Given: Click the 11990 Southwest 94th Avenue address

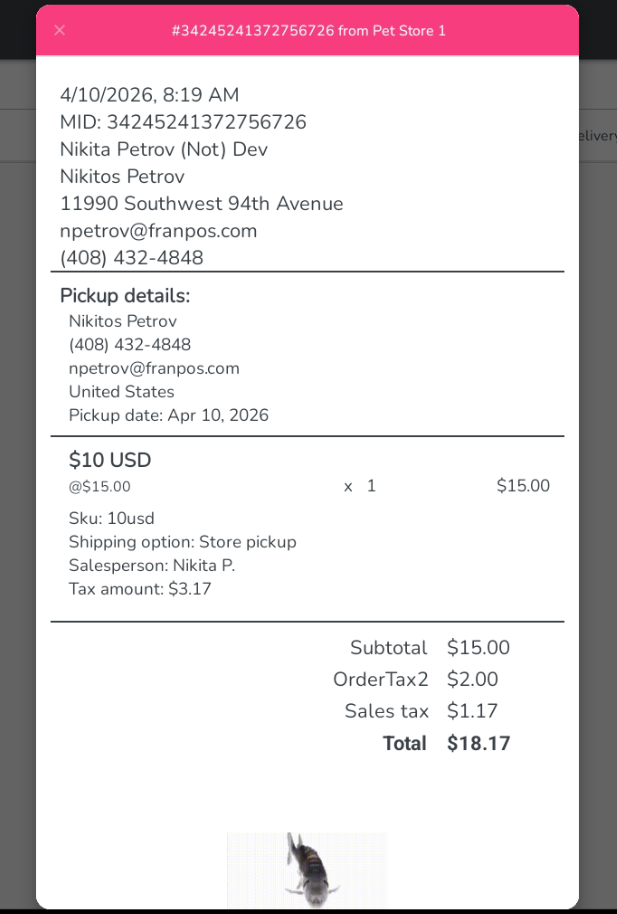Looking at the screenshot, I should 201,203.
